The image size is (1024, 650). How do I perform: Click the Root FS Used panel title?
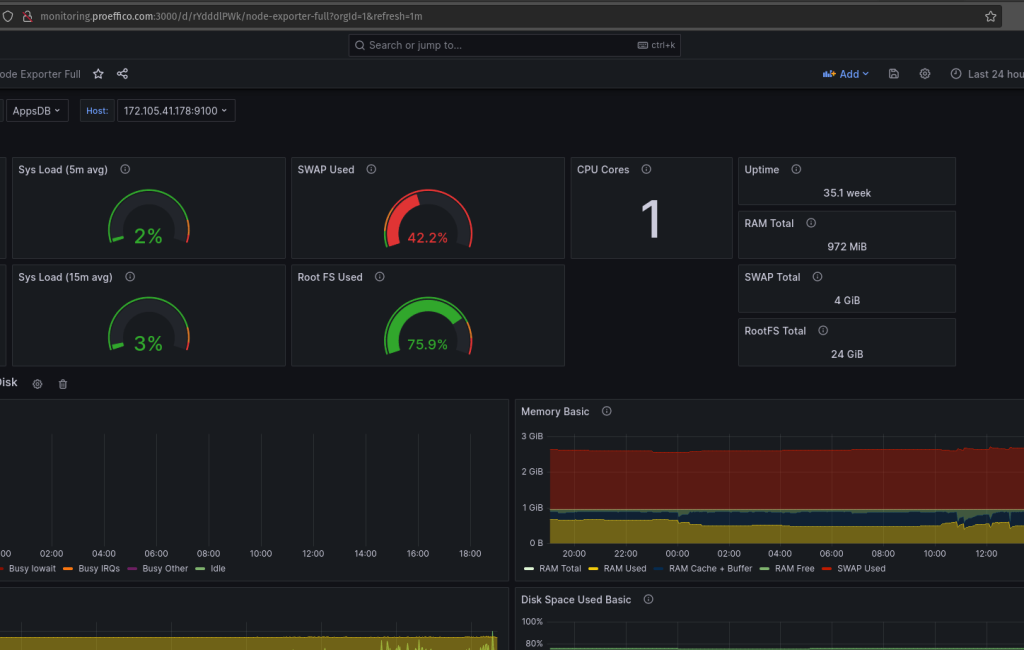point(330,277)
